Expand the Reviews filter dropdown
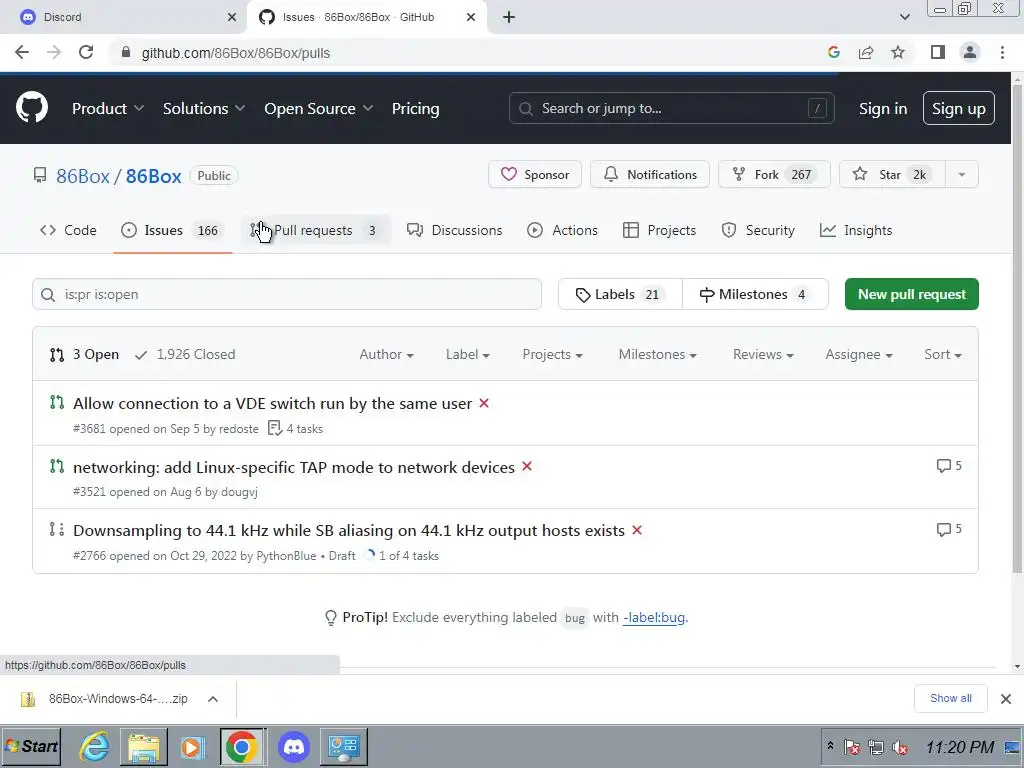Image resolution: width=1024 pixels, height=768 pixels. tap(763, 354)
